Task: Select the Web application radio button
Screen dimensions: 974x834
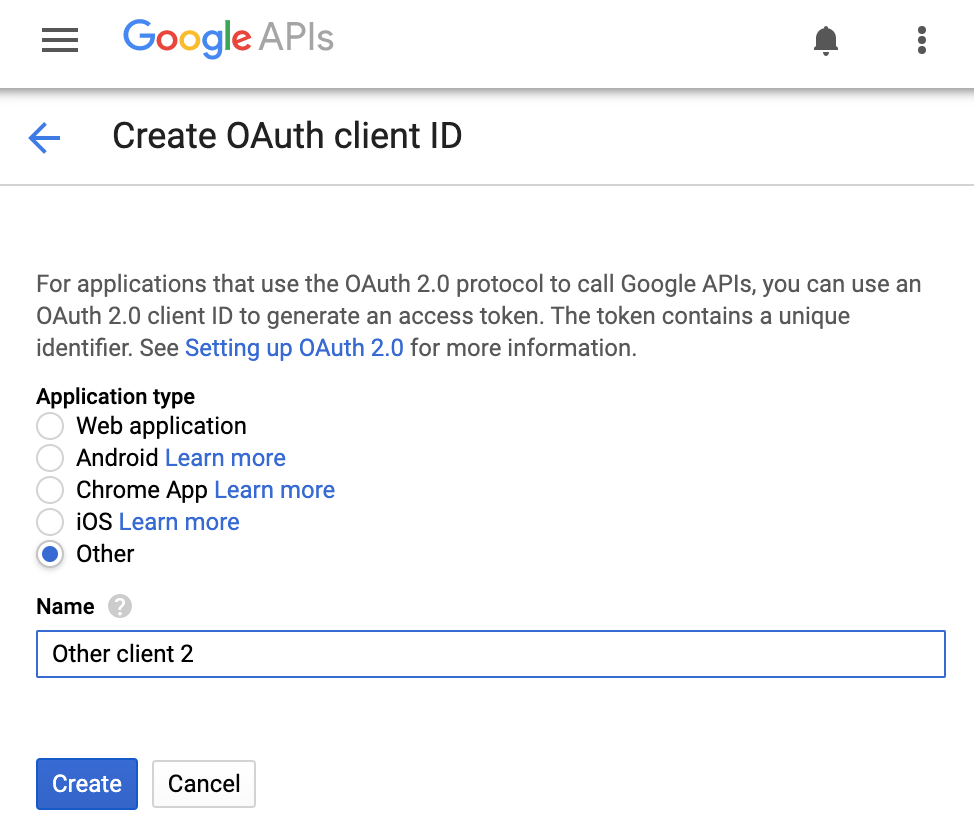Action: pos(50,426)
